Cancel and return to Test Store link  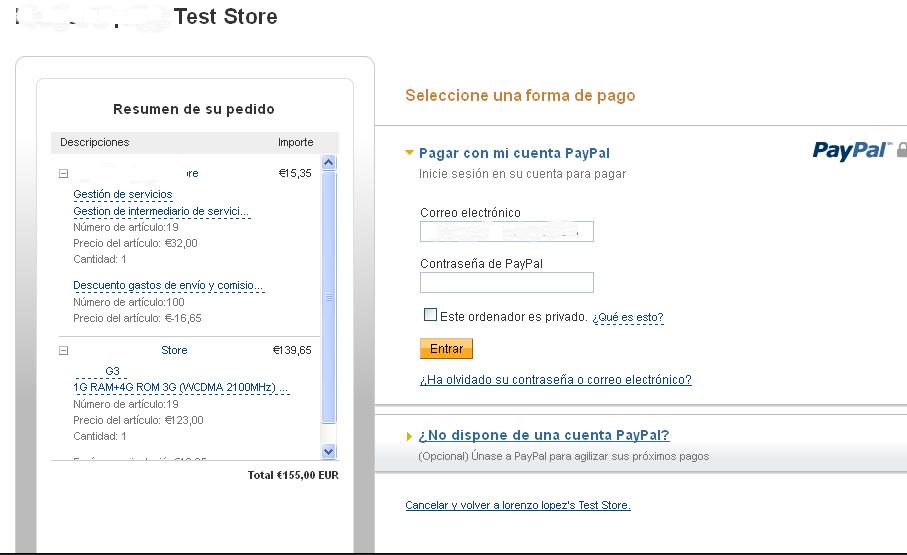click(518, 505)
